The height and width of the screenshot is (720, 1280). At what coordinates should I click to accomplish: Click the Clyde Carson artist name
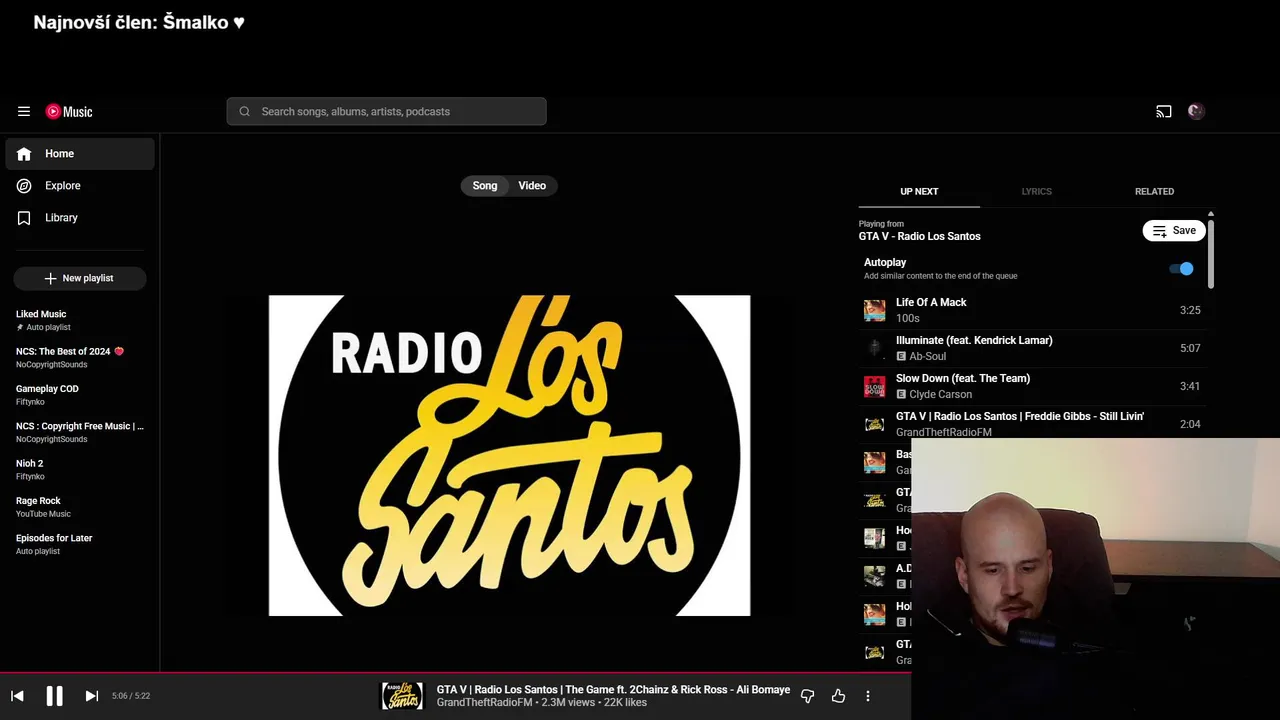[x=940, y=394]
